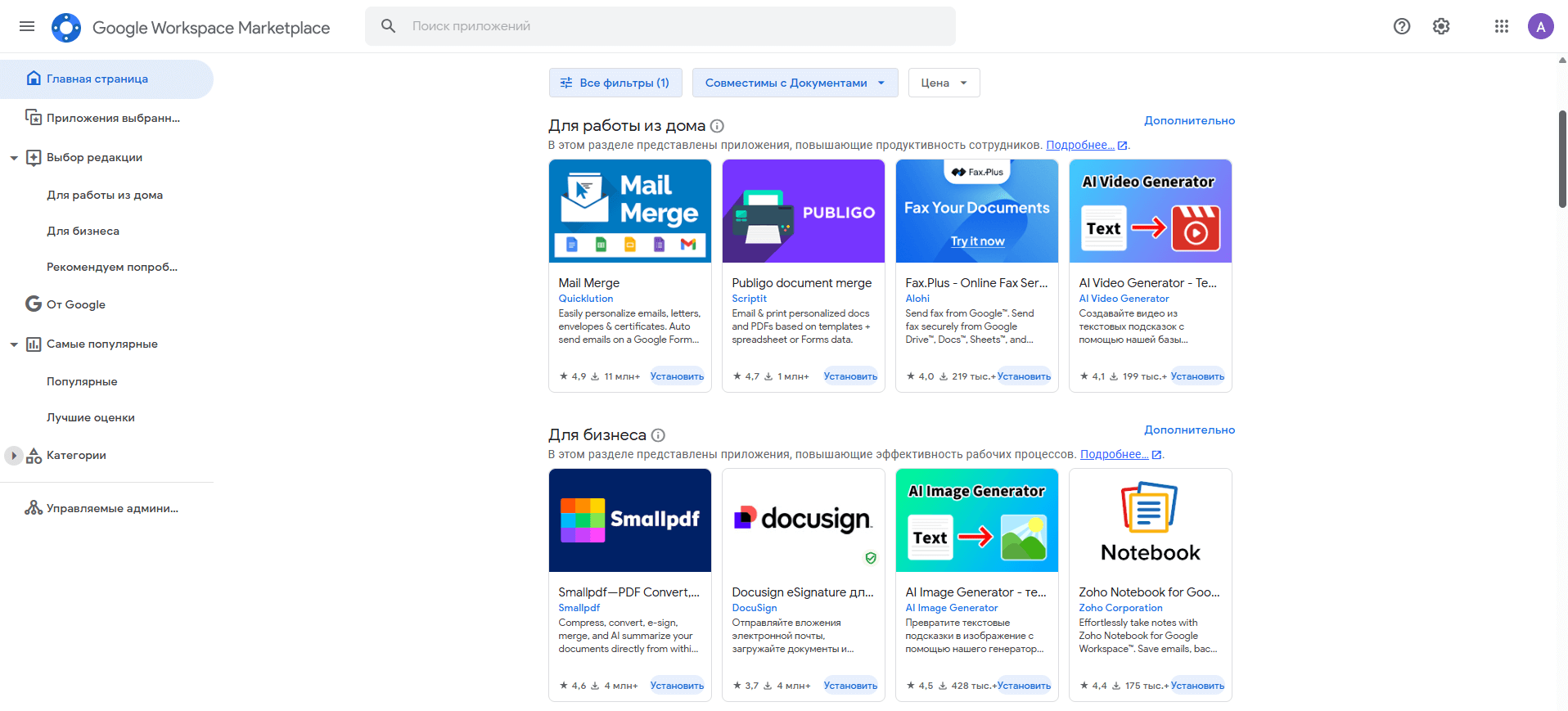
Task: Click Дополнительно link for Для бизнеса
Action: (1189, 430)
